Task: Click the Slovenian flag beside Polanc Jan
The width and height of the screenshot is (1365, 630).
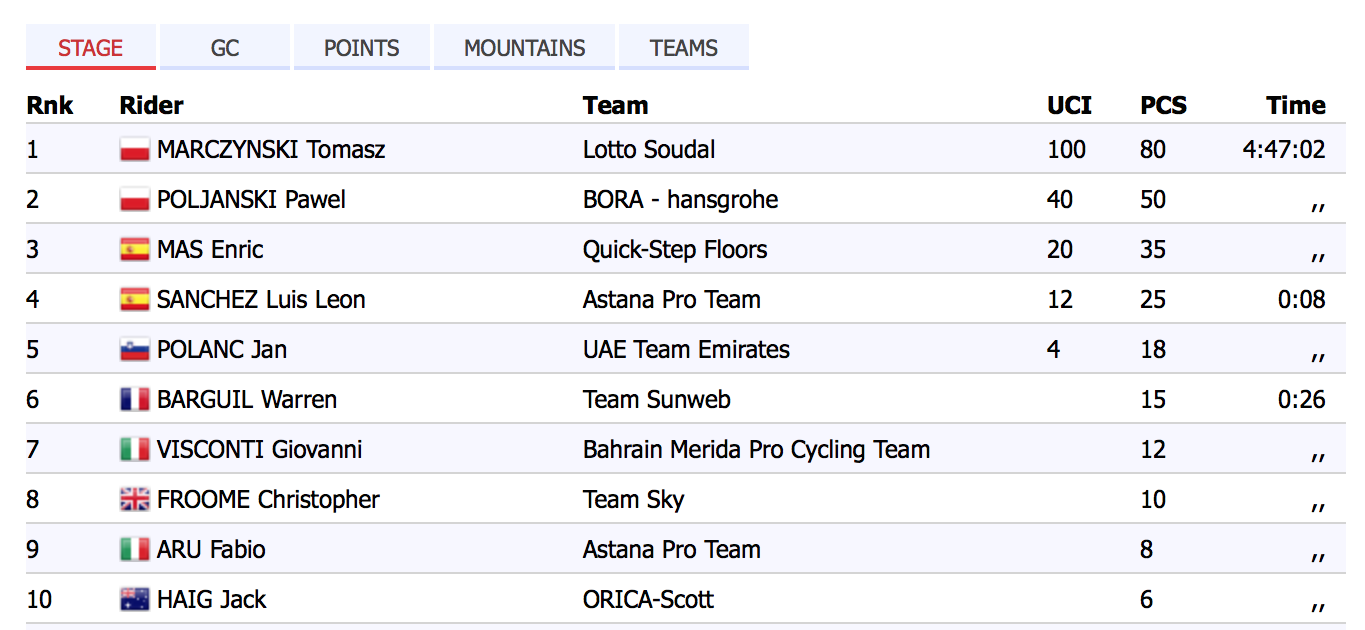Action: coord(134,350)
